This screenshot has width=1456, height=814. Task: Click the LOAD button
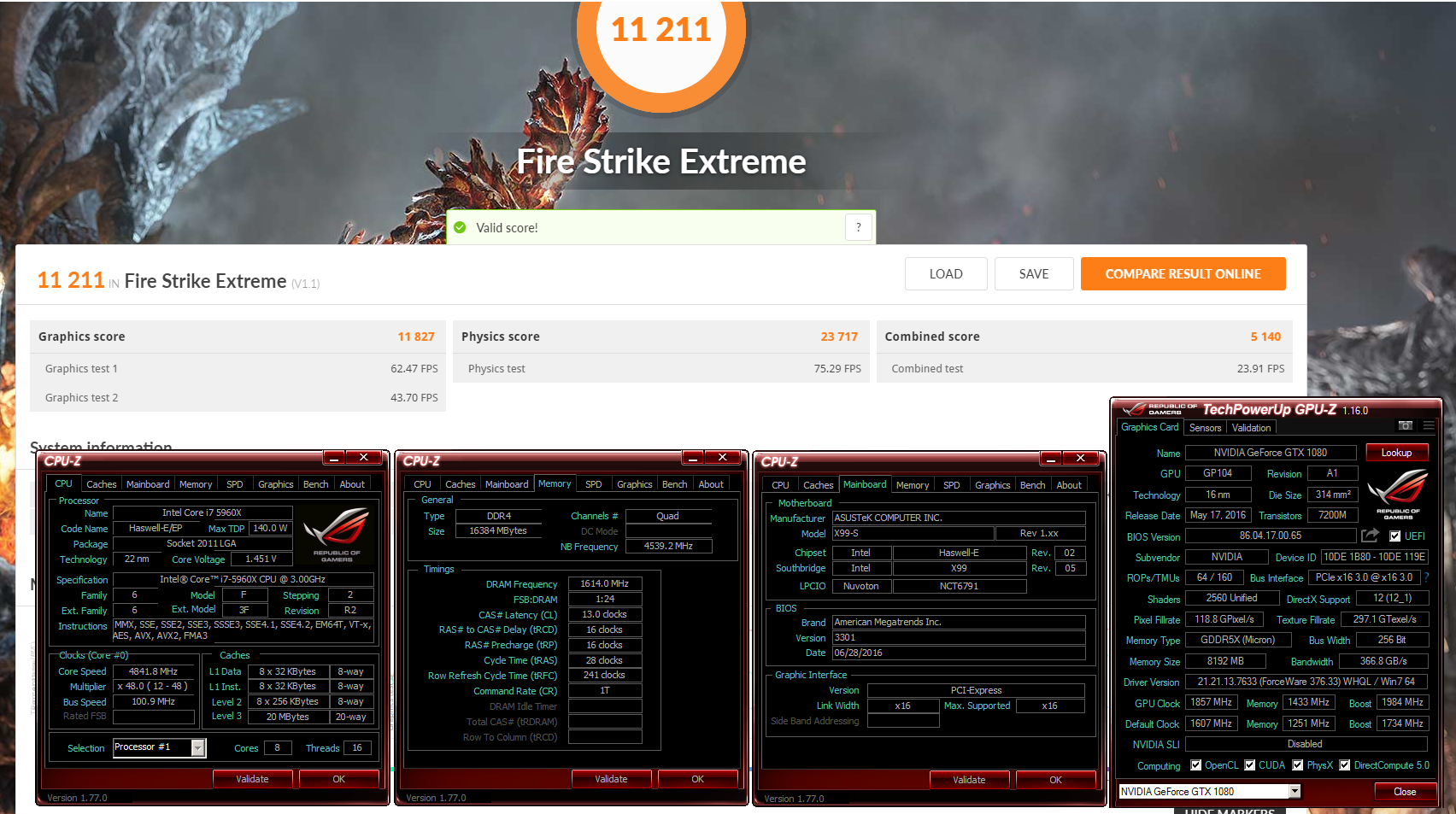coord(946,274)
